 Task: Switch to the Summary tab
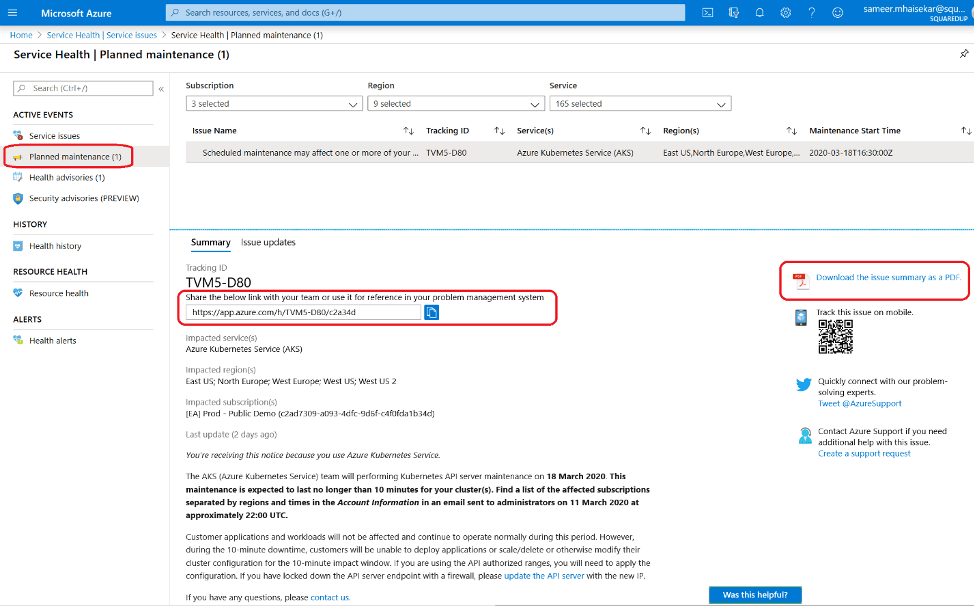(x=211, y=242)
